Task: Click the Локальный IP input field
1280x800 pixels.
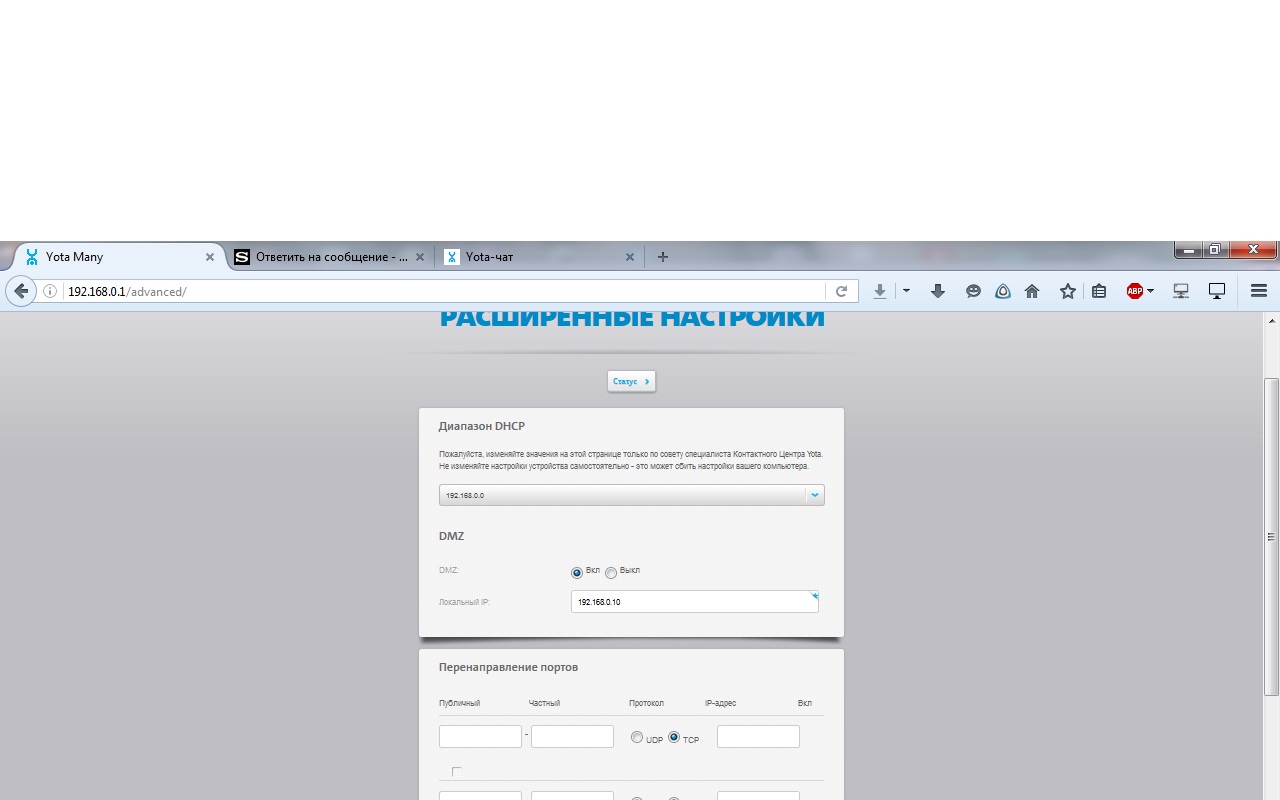Action: point(693,602)
